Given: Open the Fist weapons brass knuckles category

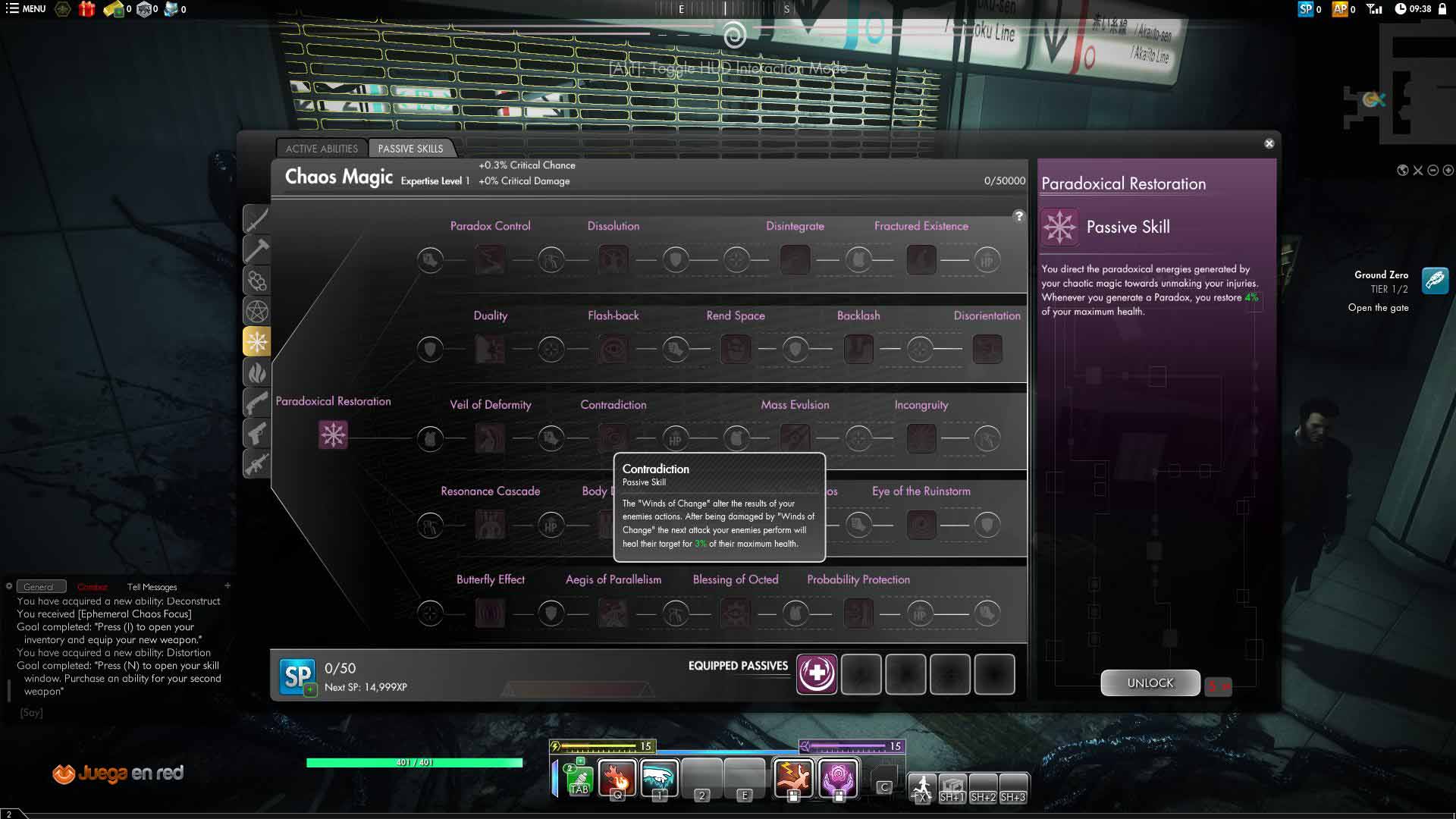Looking at the screenshot, I should click(257, 281).
